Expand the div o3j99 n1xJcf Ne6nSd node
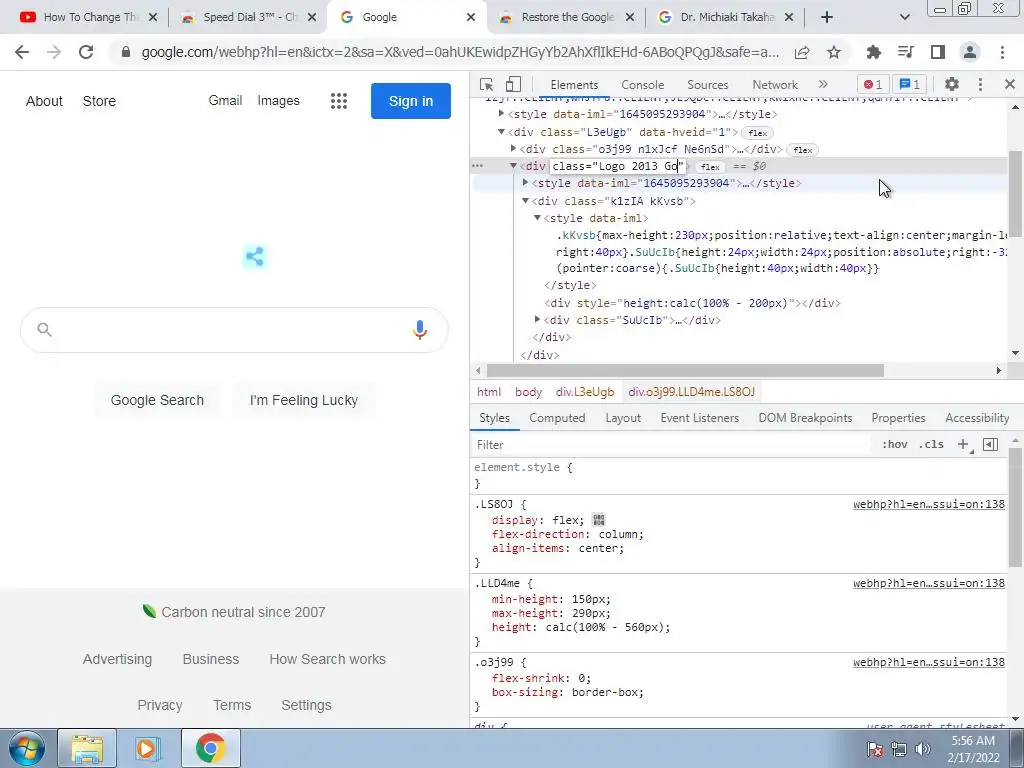The width and height of the screenshot is (1024, 768). pyautogui.click(x=513, y=149)
